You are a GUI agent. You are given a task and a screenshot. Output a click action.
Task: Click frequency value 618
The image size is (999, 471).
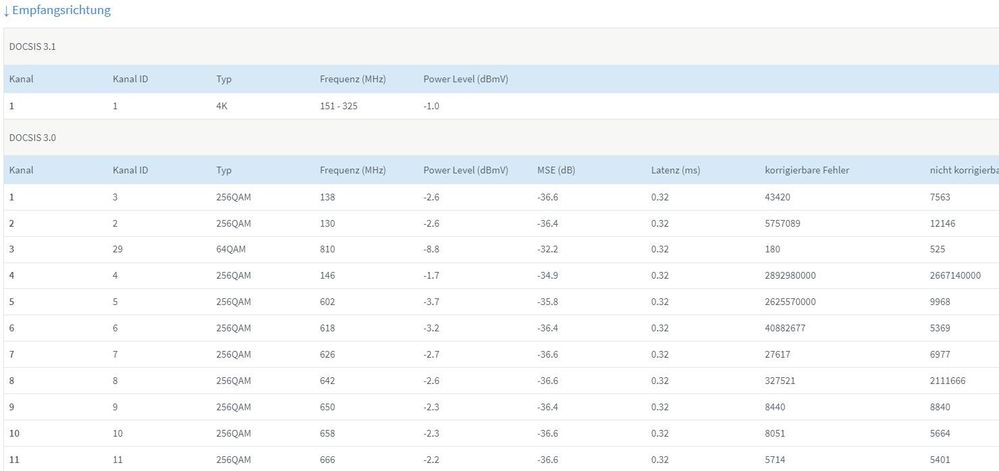click(327, 328)
